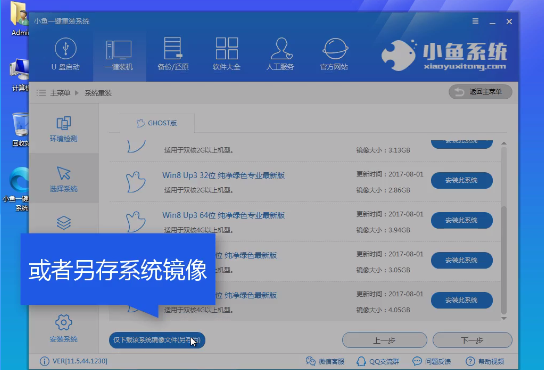
Task: Select the 选择系统 step in the sidebar
Action: click(x=63, y=179)
